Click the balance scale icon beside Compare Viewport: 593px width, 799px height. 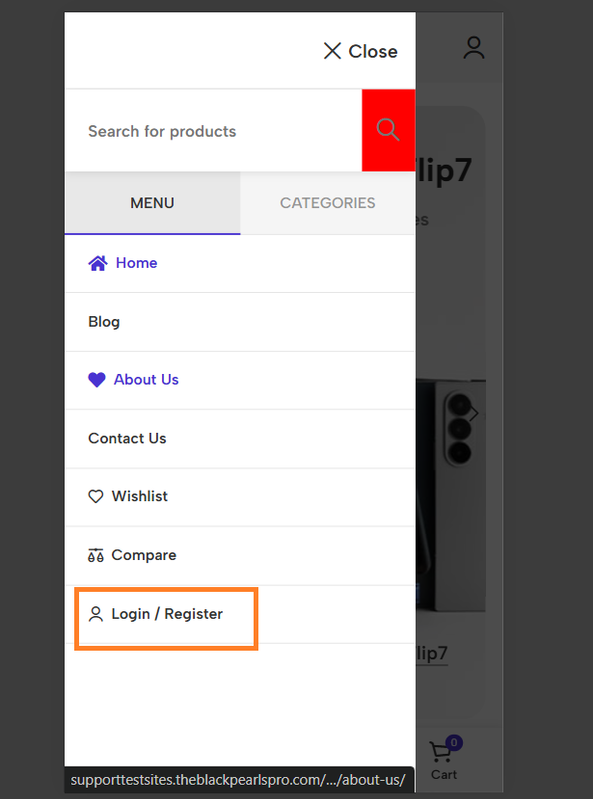96,555
